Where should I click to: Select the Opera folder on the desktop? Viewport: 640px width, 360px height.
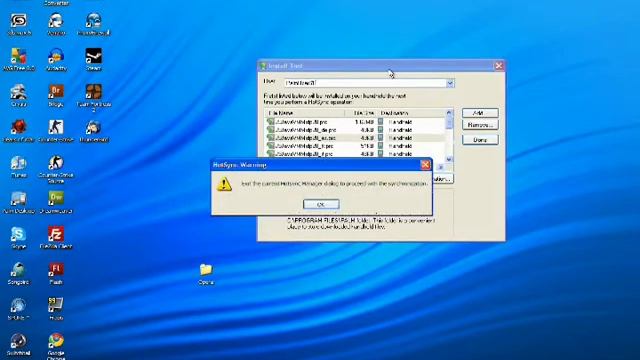206,274
